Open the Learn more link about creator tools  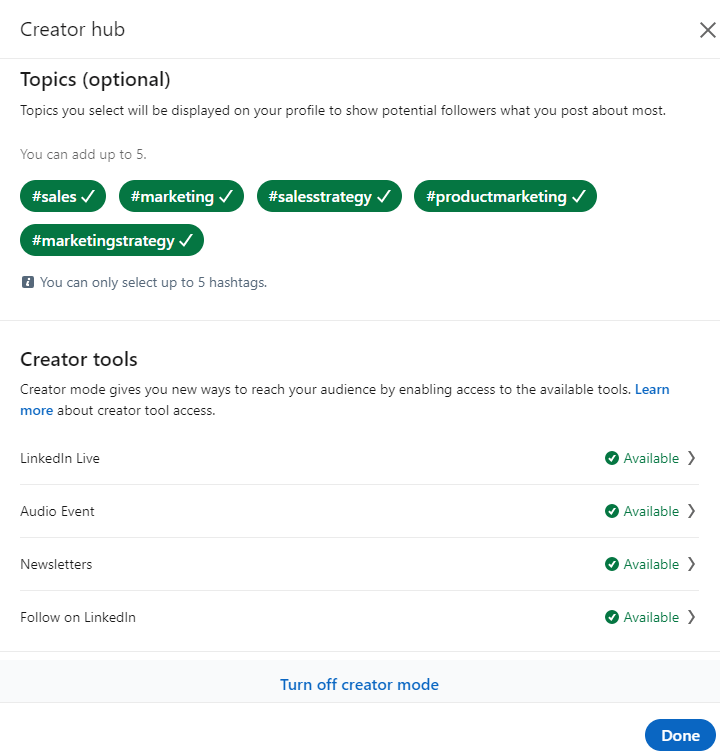point(652,389)
